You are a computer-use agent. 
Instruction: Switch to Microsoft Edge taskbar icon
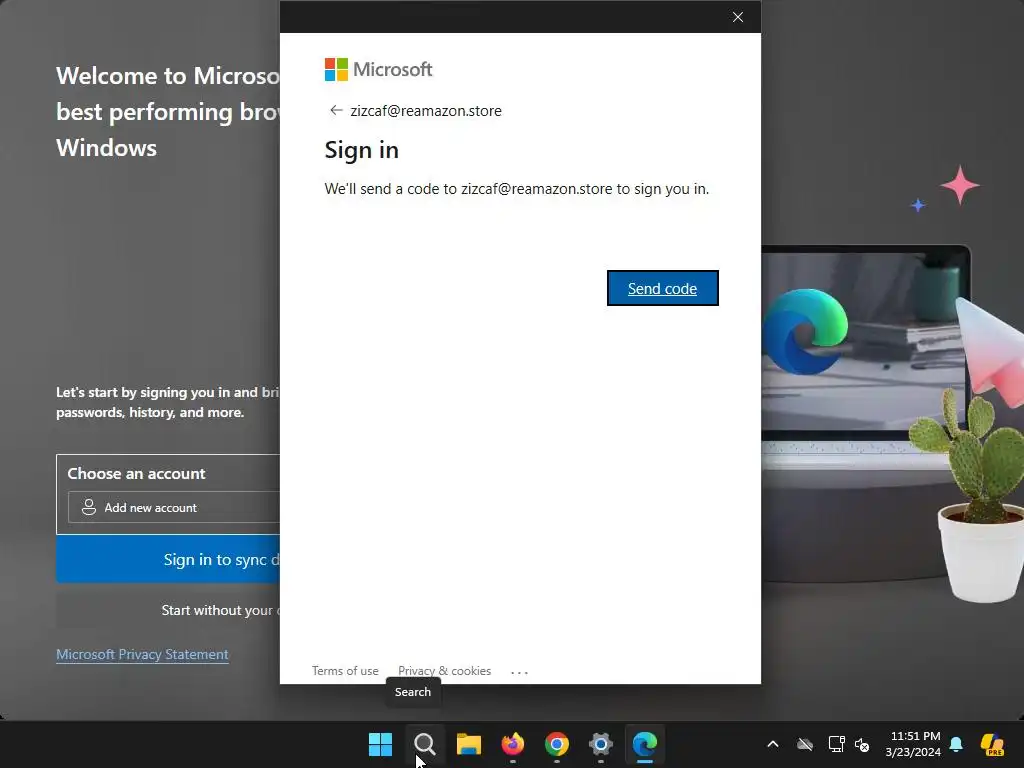pos(645,744)
